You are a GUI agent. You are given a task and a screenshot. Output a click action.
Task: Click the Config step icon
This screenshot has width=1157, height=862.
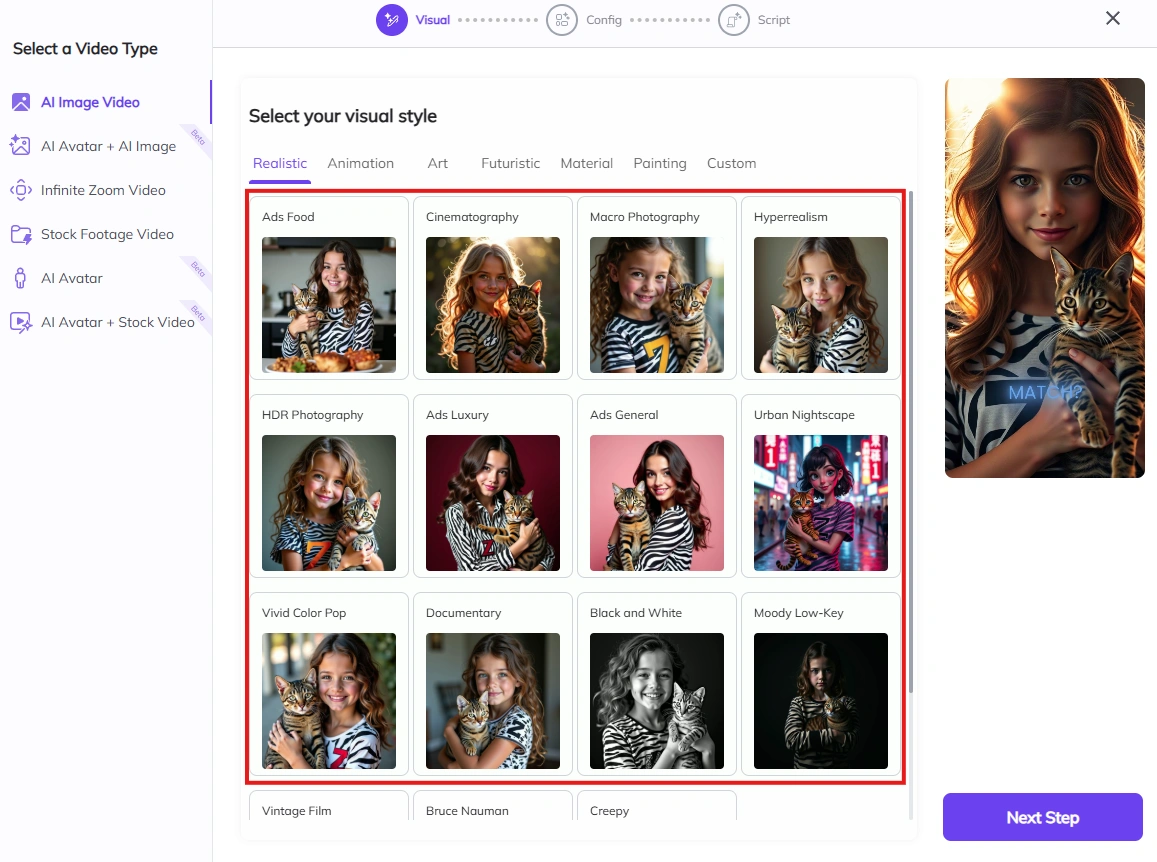pos(562,20)
